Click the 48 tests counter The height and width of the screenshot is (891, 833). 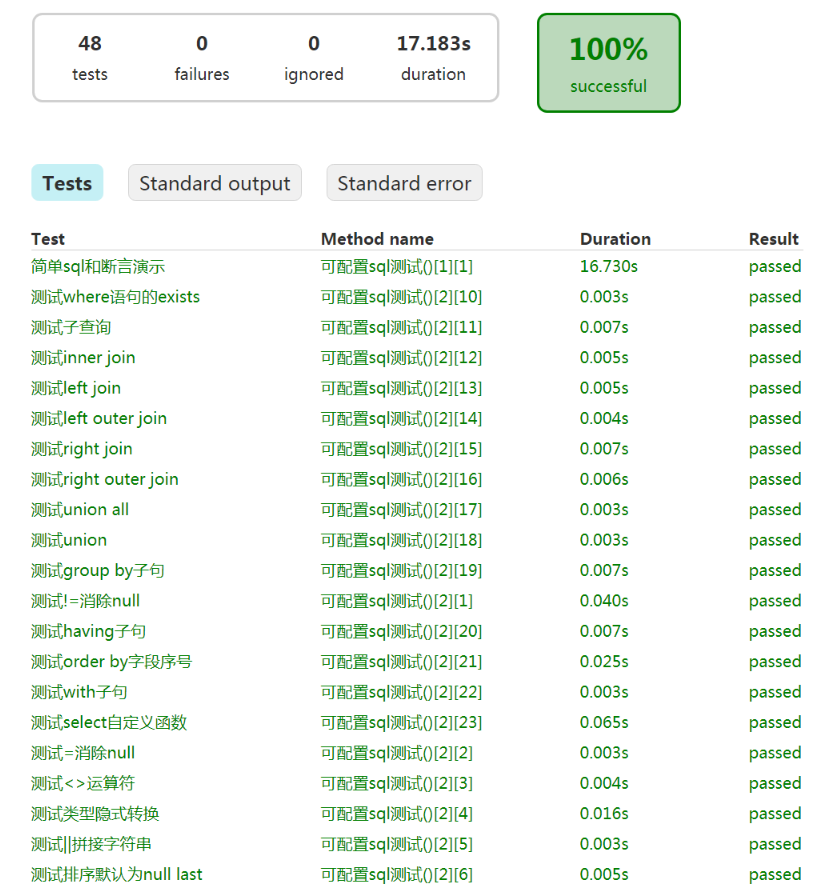tap(90, 58)
